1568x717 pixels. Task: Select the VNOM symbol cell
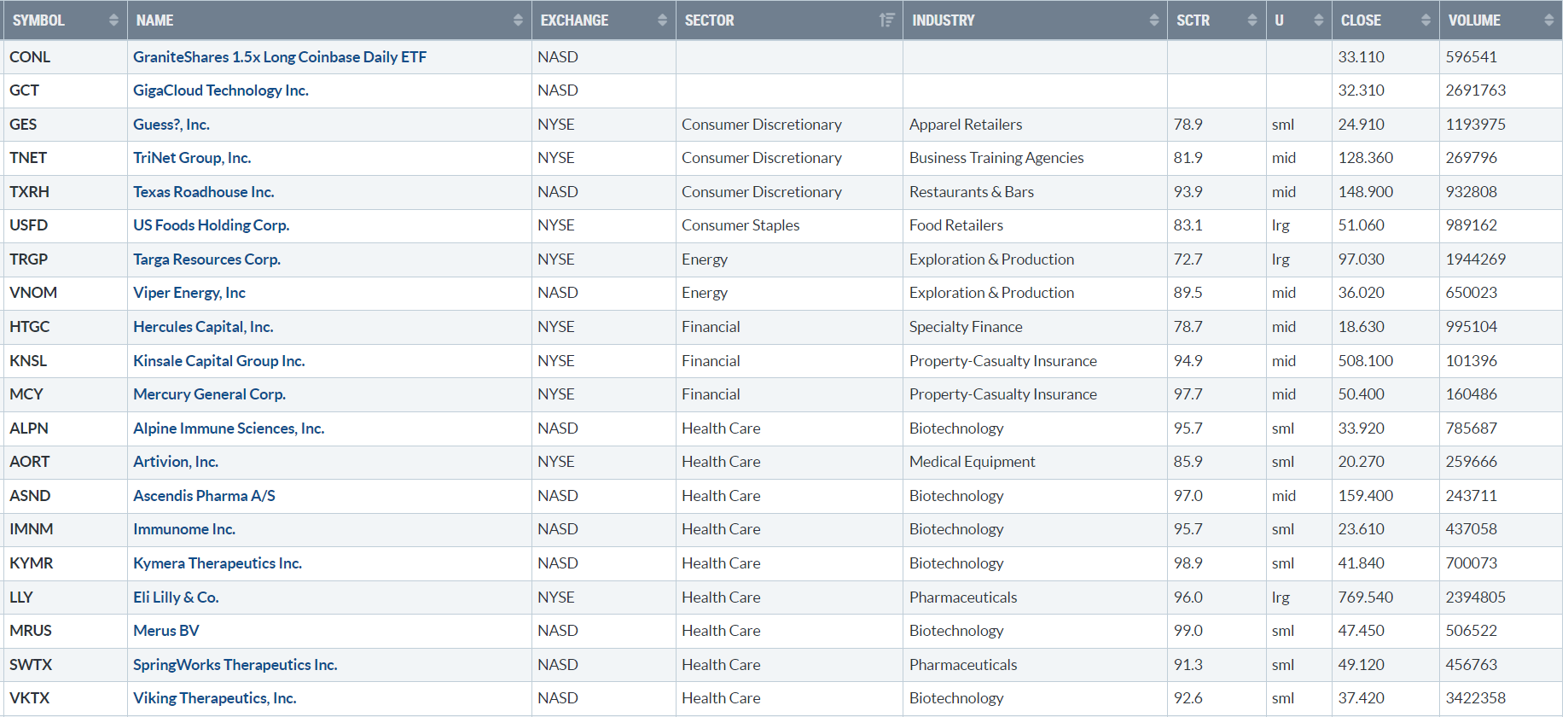pos(33,293)
